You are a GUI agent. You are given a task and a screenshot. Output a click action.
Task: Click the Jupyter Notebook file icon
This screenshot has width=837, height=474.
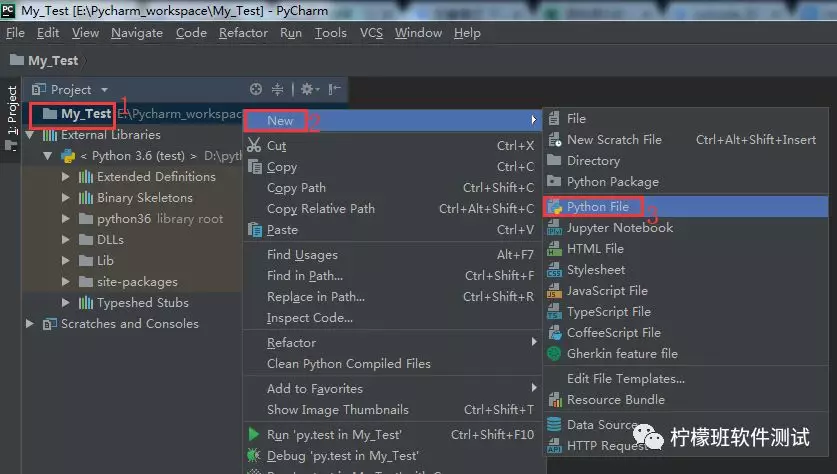(x=555, y=228)
